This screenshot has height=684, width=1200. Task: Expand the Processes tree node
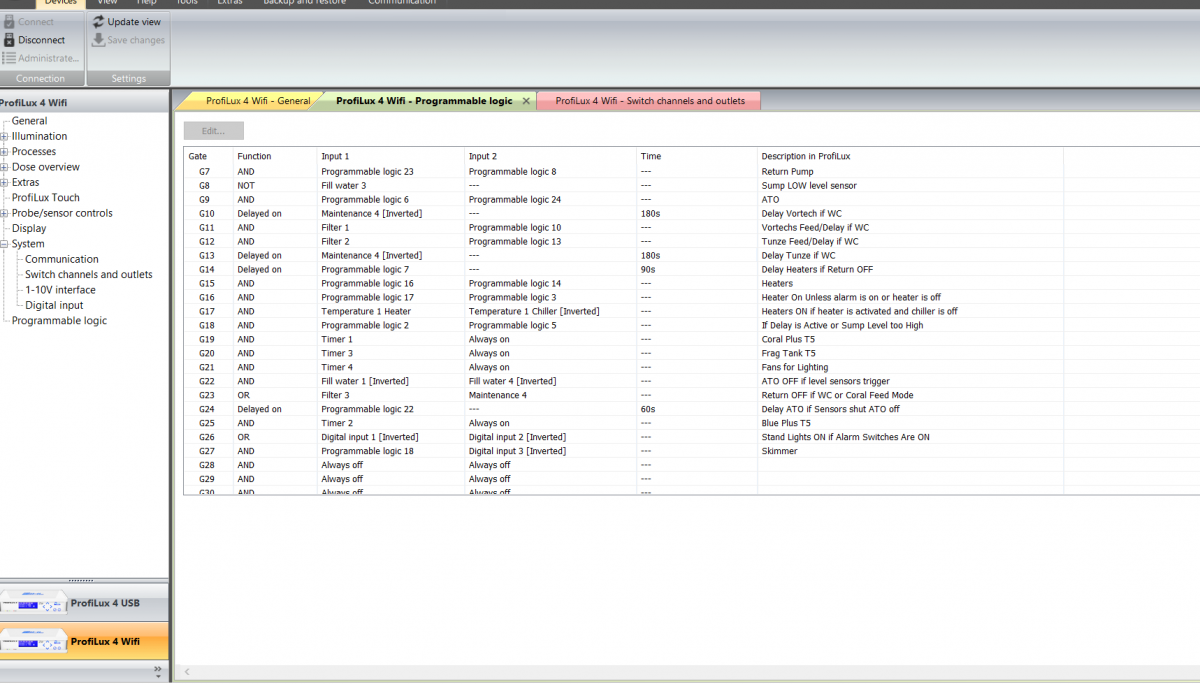tap(5, 152)
